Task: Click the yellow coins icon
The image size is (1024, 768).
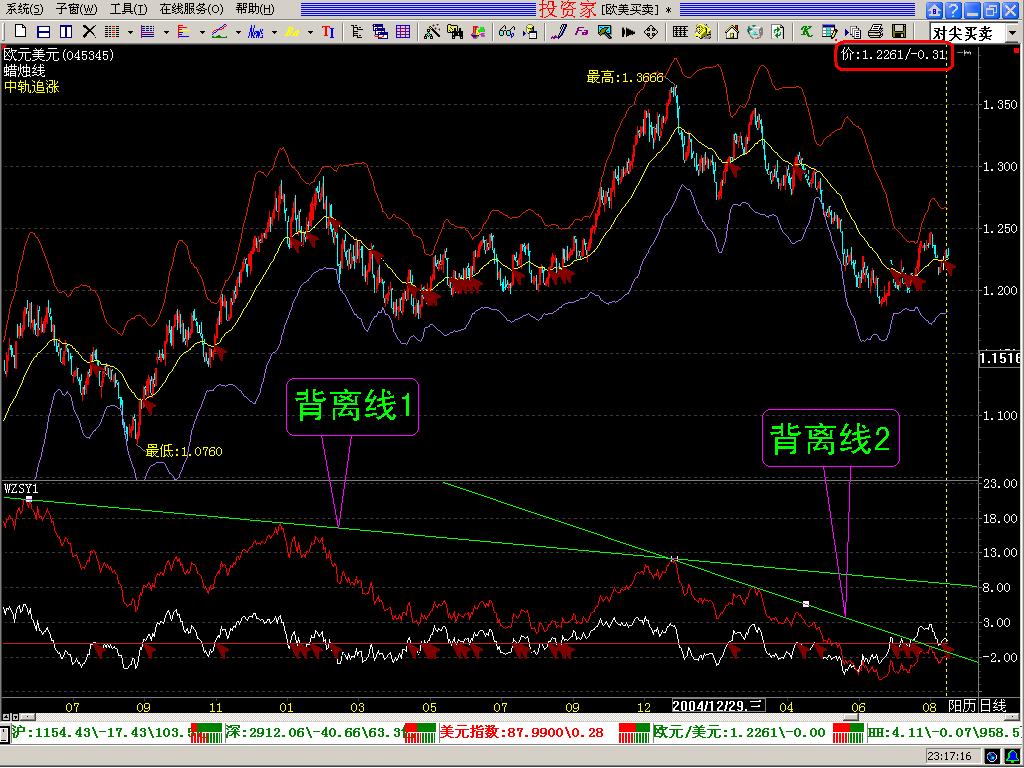Action: (x=703, y=31)
